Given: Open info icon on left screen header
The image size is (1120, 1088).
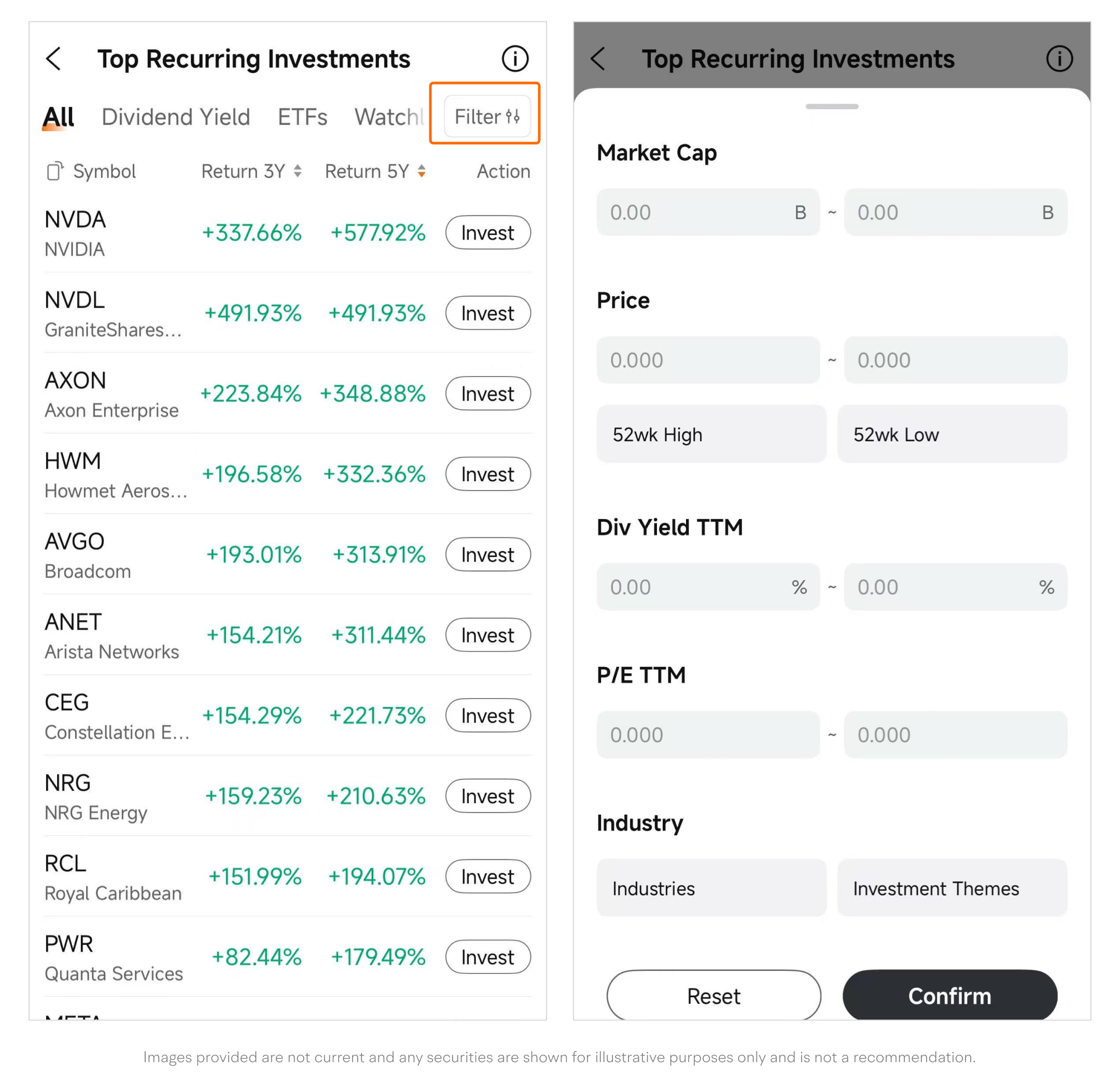Looking at the screenshot, I should [514, 58].
